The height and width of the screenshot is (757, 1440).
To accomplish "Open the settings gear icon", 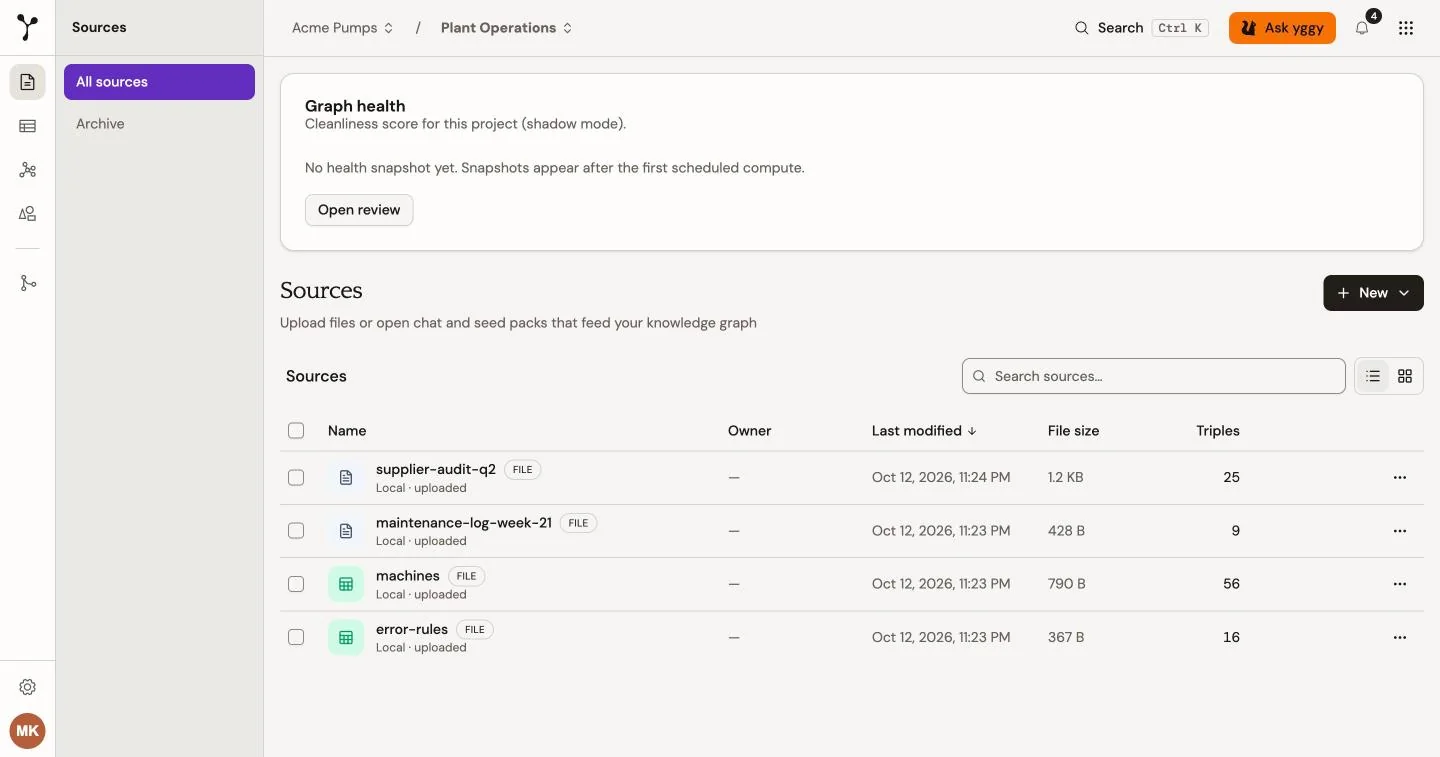I will point(28,687).
